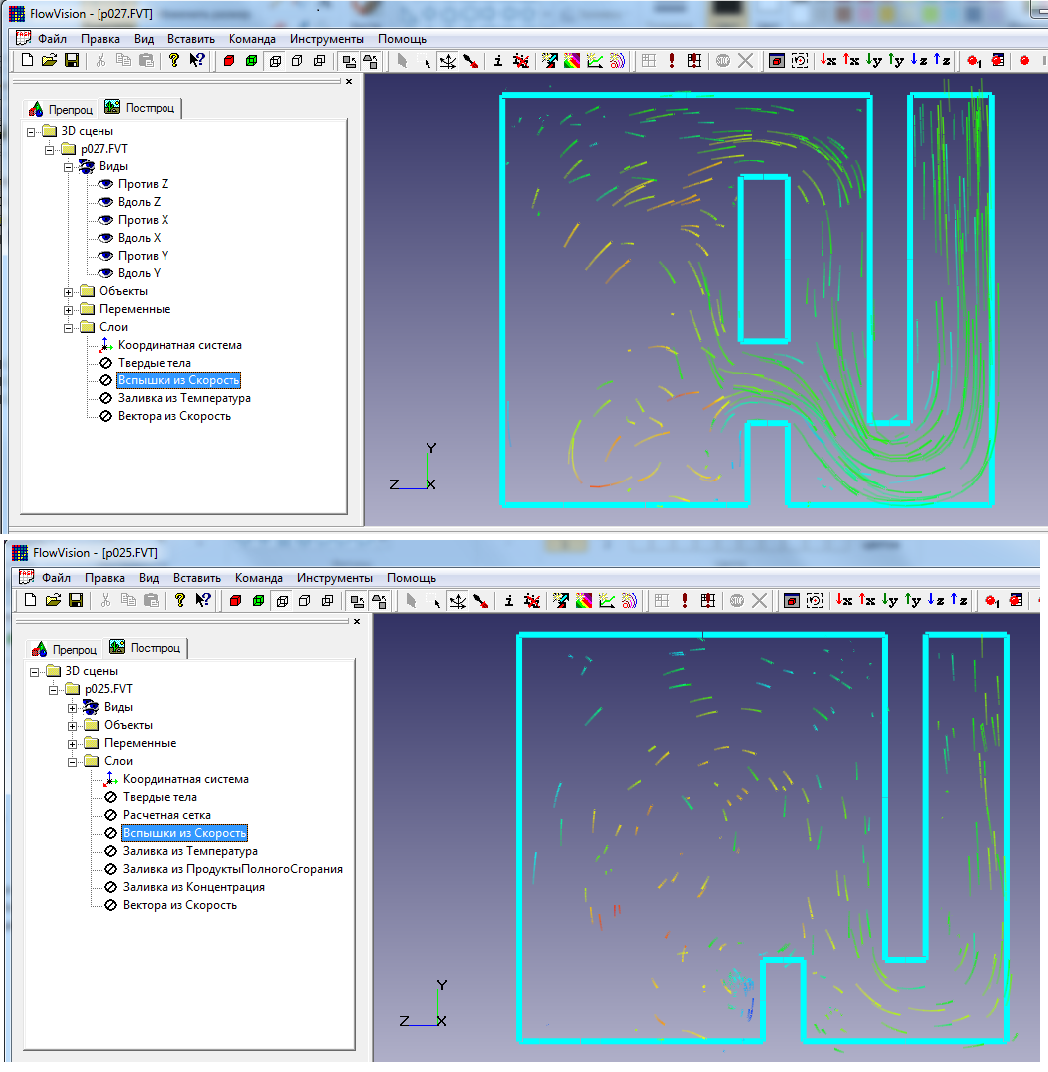
Task: Expand the 'Объекты' folder in p027 tree
Action: pyautogui.click(x=69, y=291)
